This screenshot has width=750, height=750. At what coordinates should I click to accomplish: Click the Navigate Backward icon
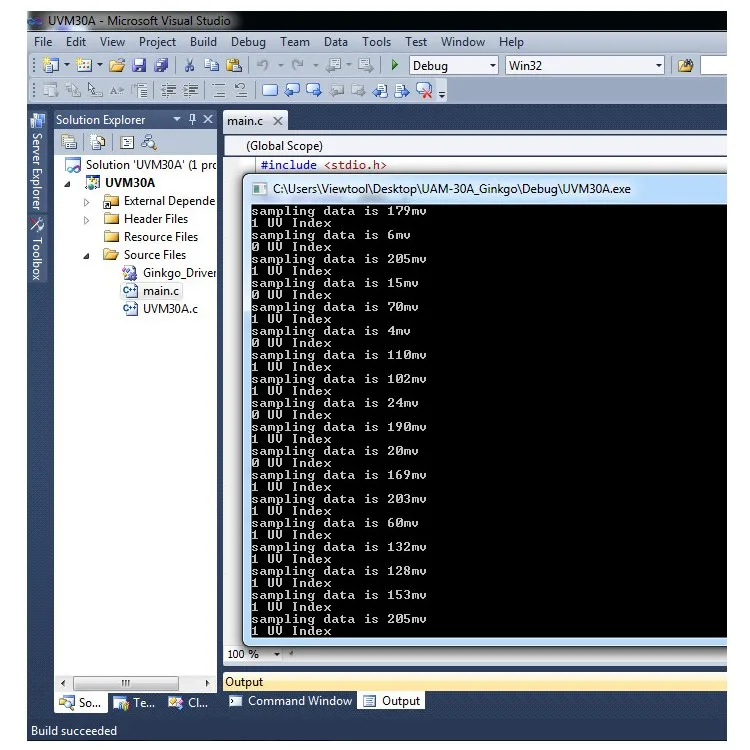coord(333,65)
